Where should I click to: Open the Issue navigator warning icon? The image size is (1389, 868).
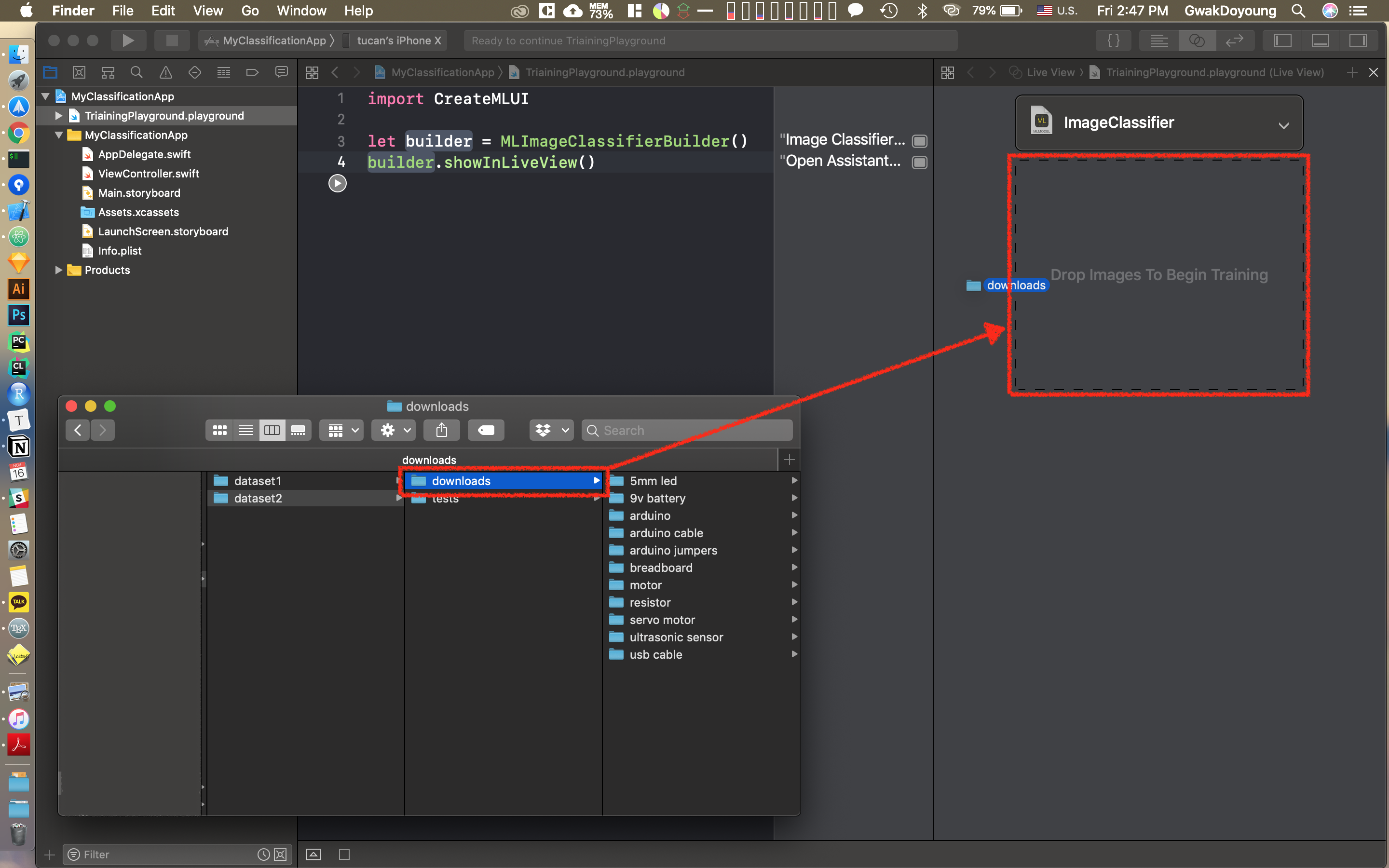click(165, 72)
